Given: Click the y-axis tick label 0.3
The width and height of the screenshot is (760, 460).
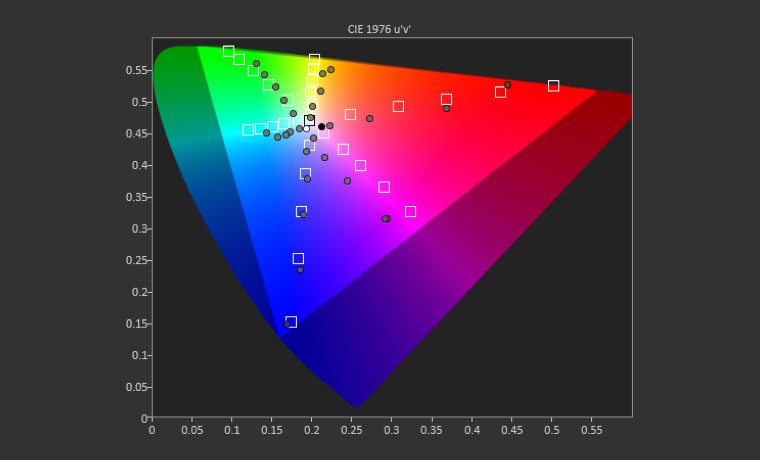Looking at the screenshot, I should tap(139, 229).
